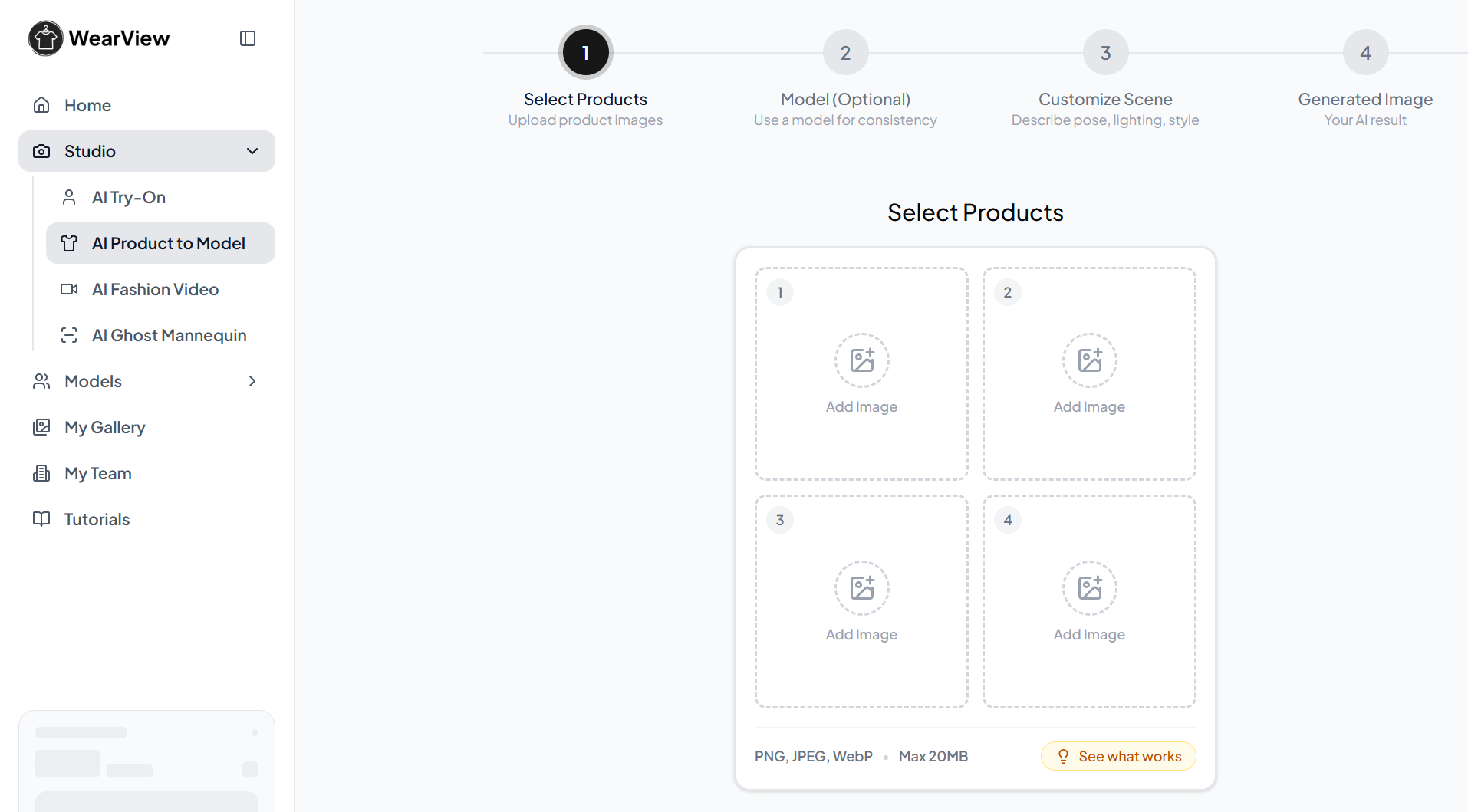Click the WearView logo icon
Screen dimensions: 1468x812
[x=46, y=38]
